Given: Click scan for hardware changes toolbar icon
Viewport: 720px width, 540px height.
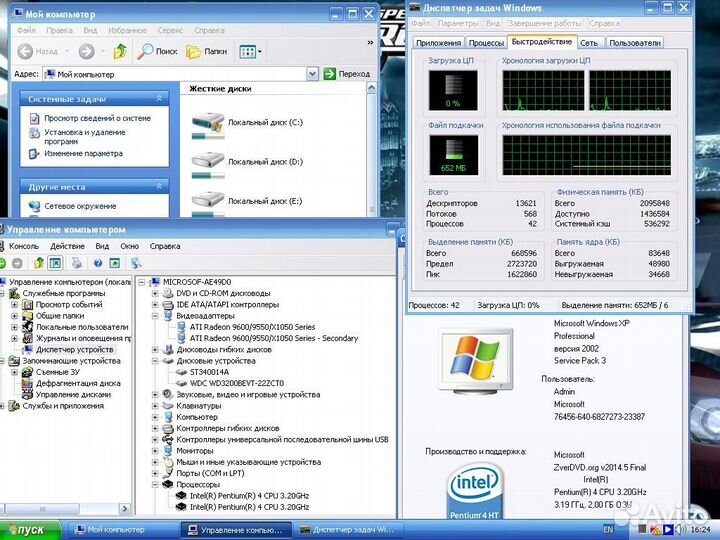Looking at the screenshot, I should (x=136, y=263).
